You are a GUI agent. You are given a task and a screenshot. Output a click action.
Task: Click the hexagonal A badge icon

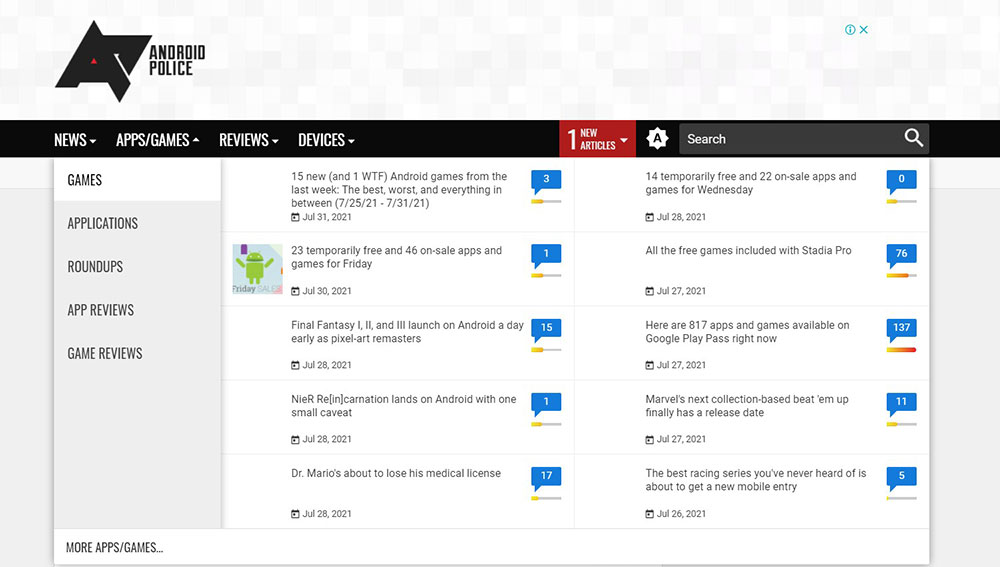[x=657, y=139]
